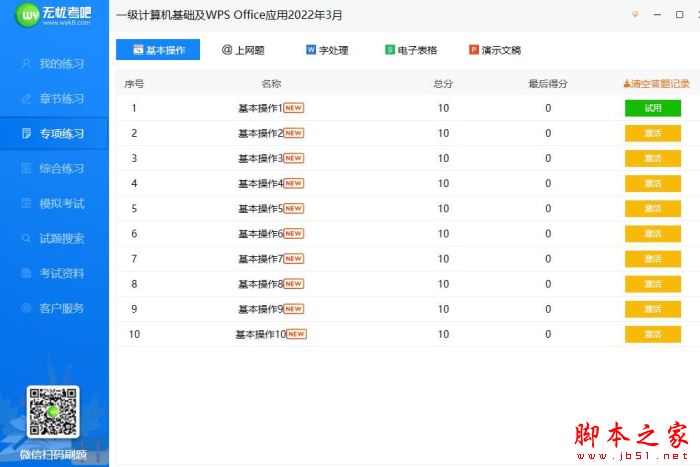Select the 基本操作7 row name
The height and width of the screenshot is (467, 700).
click(x=260, y=259)
